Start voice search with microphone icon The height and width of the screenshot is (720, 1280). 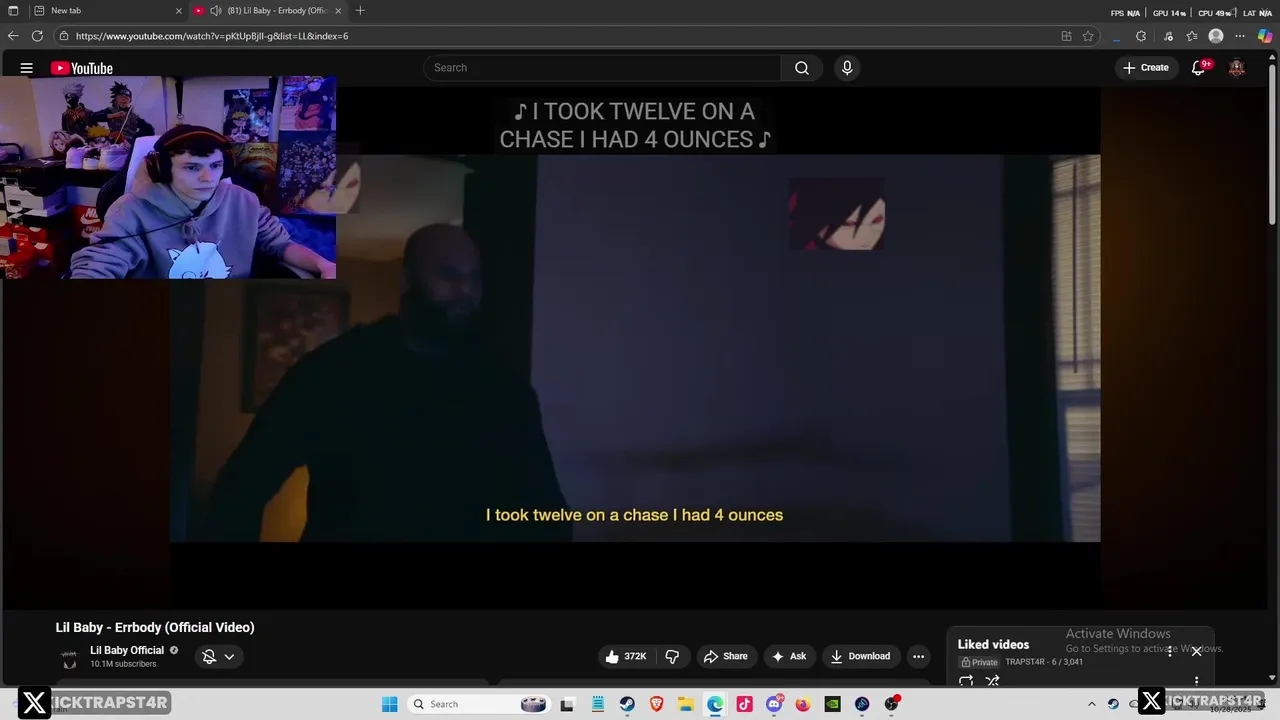(847, 68)
